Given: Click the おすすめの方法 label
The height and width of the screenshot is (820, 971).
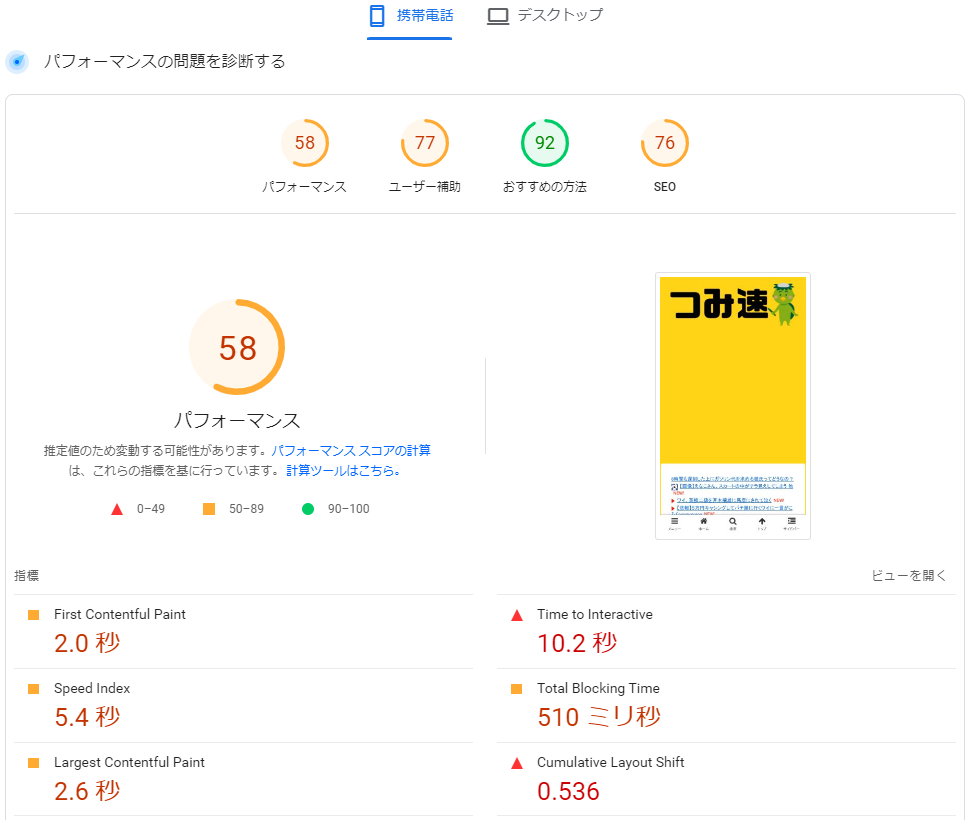Looking at the screenshot, I should pyautogui.click(x=545, y=186).
